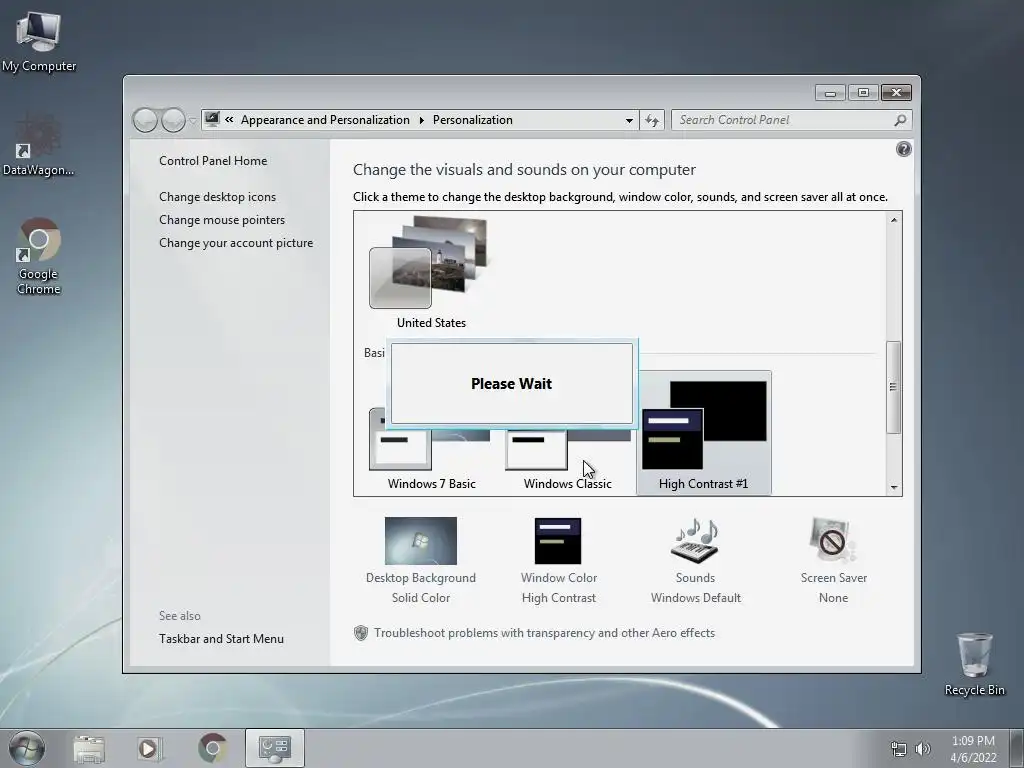The image size is (1024, 768).
Task: Go to Appearance and Personalization breadcrumb
Action: (325, 120)
